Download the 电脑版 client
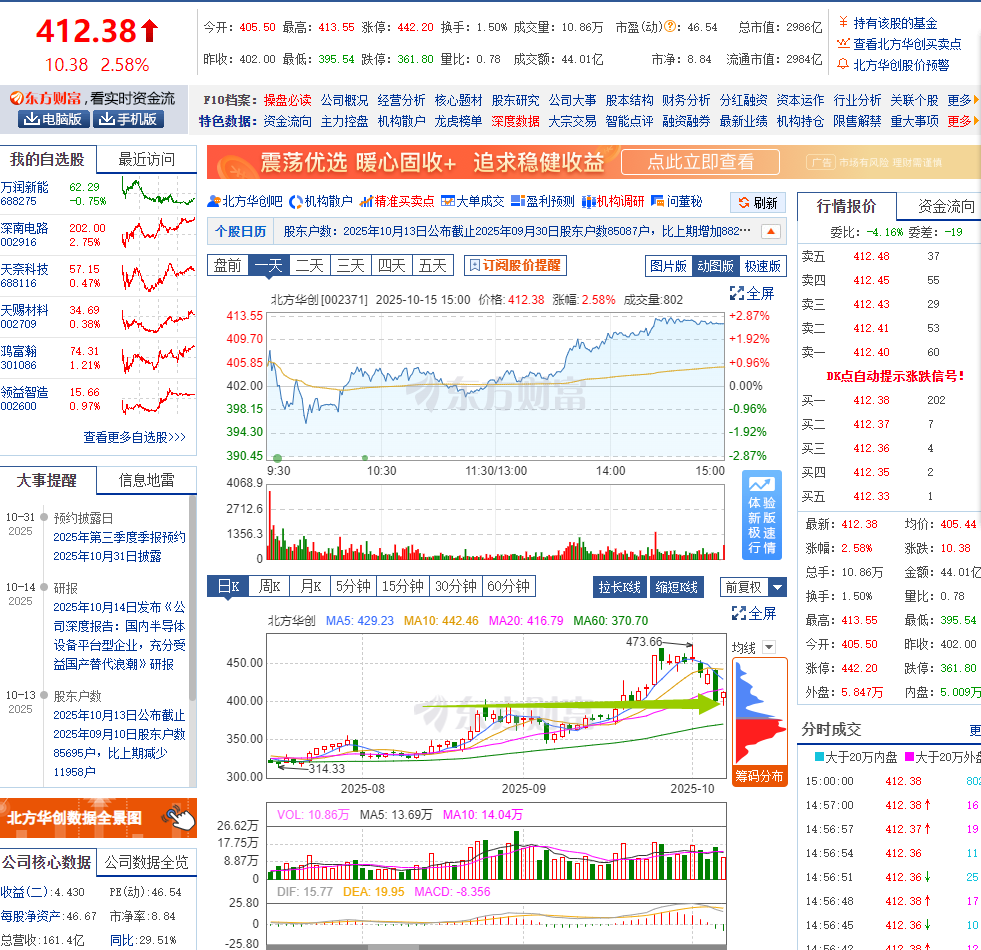This screenshot has width=981, height=950. pyautogui.click(x=54, y=119)
